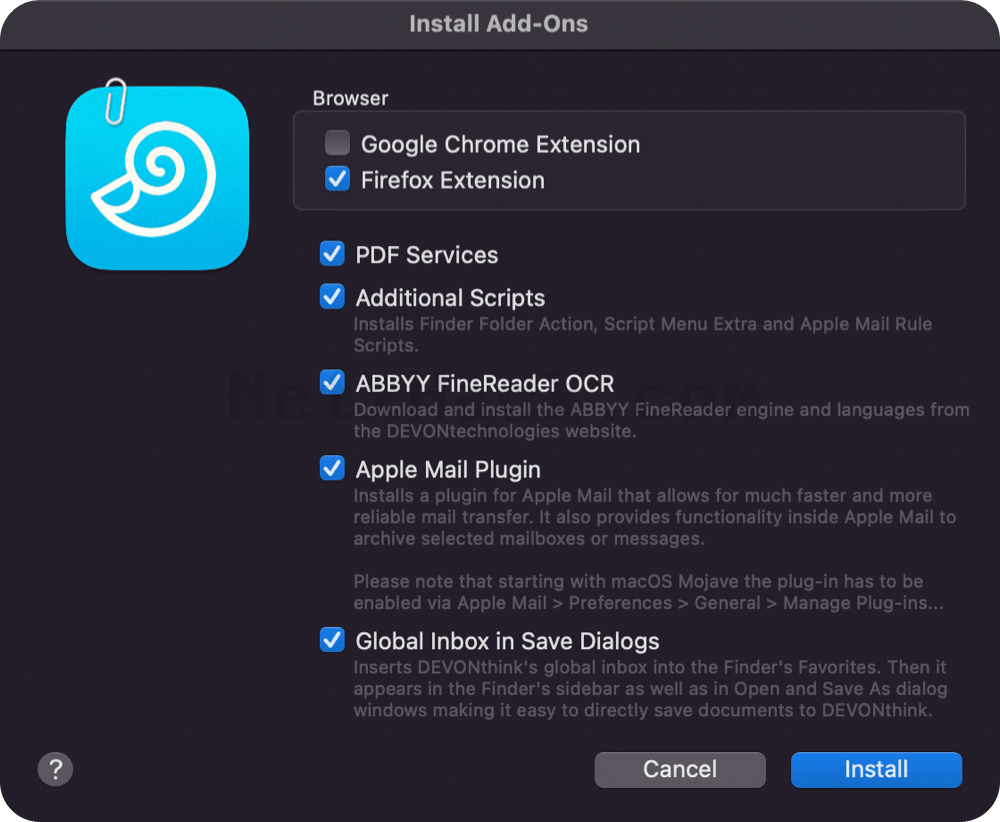The height and width of the screenshot is (822, 1000).
Task: Click the Browser section heading
Action: [350, 98]
